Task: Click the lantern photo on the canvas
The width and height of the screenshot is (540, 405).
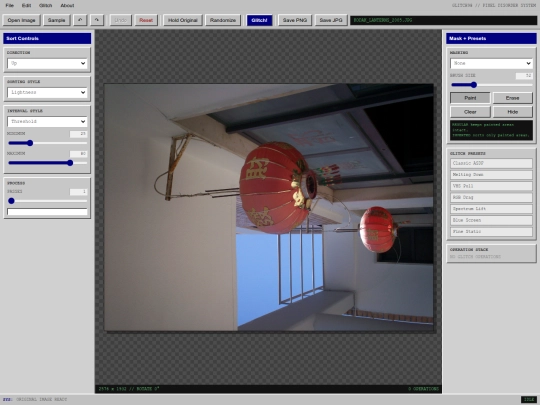Action: (269, 207)
